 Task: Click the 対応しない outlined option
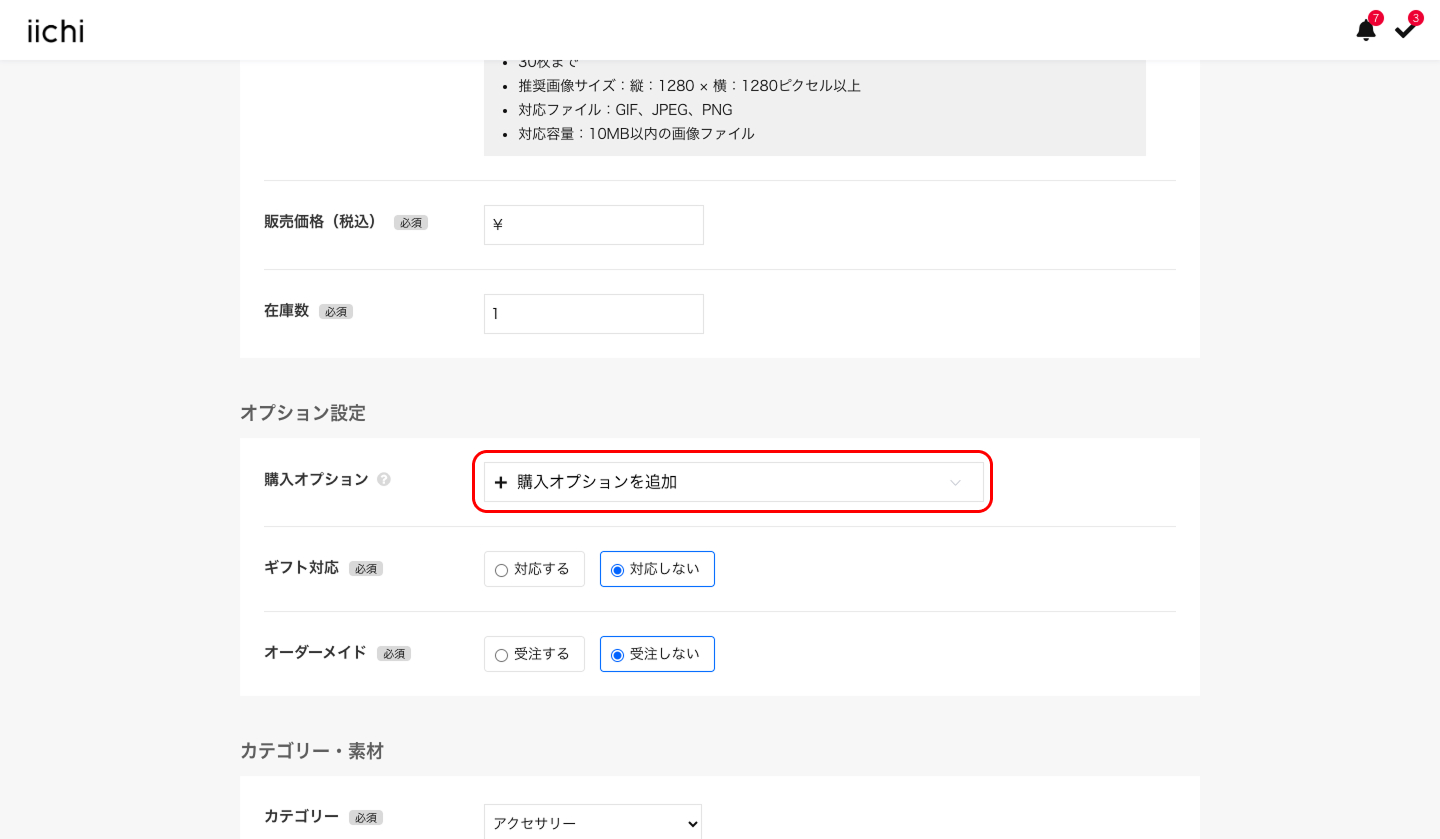(x=657, y=568)
